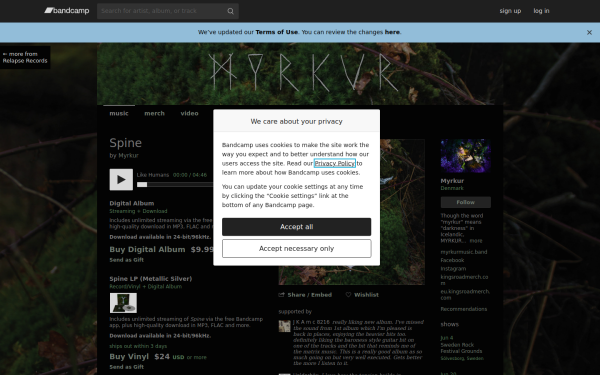600x375 pixels.
Task: Open supporter avatar next to J K A m c 8216
Action: (x=284, y=326)
